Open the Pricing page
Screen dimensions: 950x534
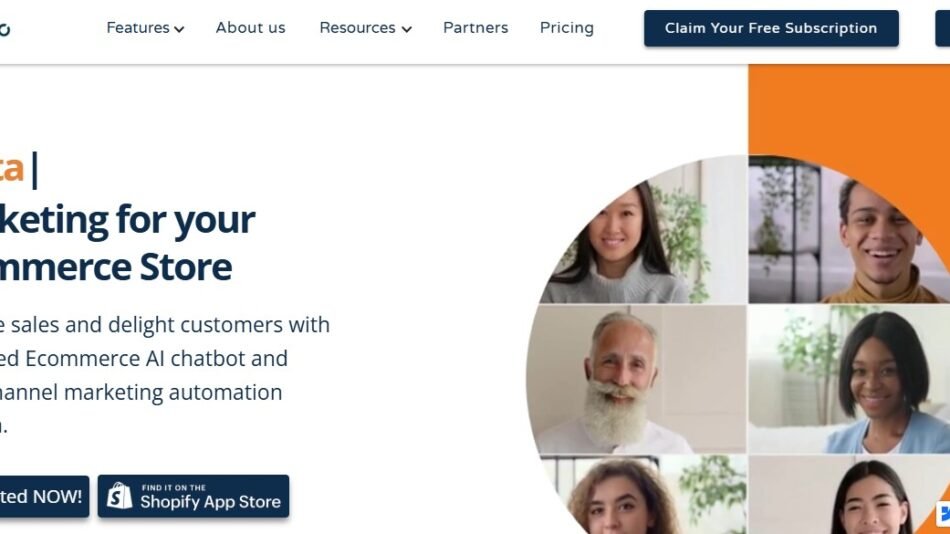(566, 28)
